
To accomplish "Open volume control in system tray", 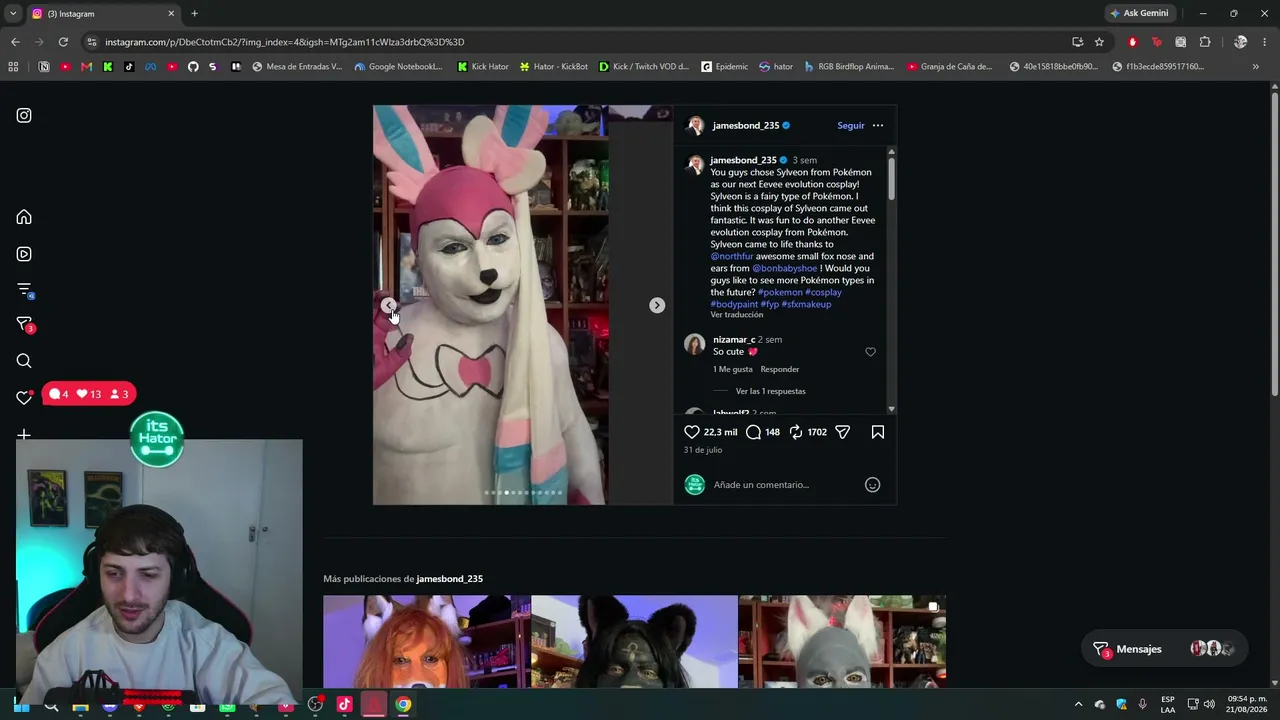I will 1211,705.
